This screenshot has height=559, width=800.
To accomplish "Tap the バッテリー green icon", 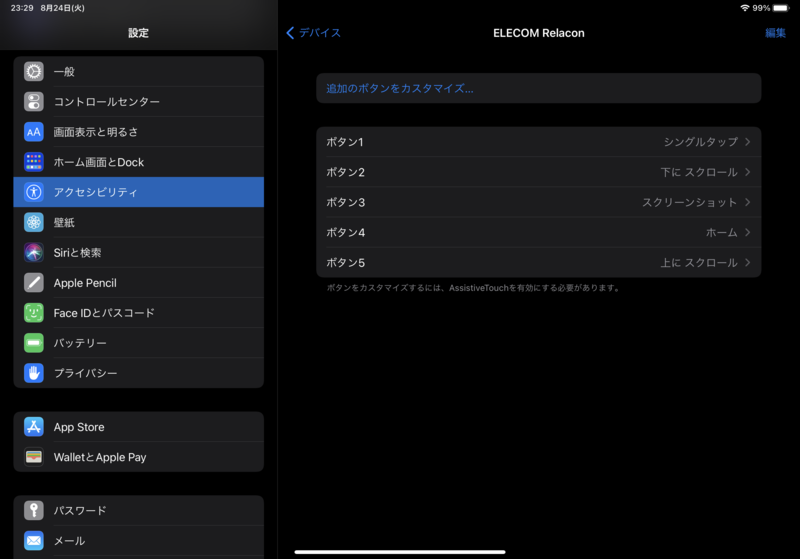I will pyautogui.click(x=34, y=343).
